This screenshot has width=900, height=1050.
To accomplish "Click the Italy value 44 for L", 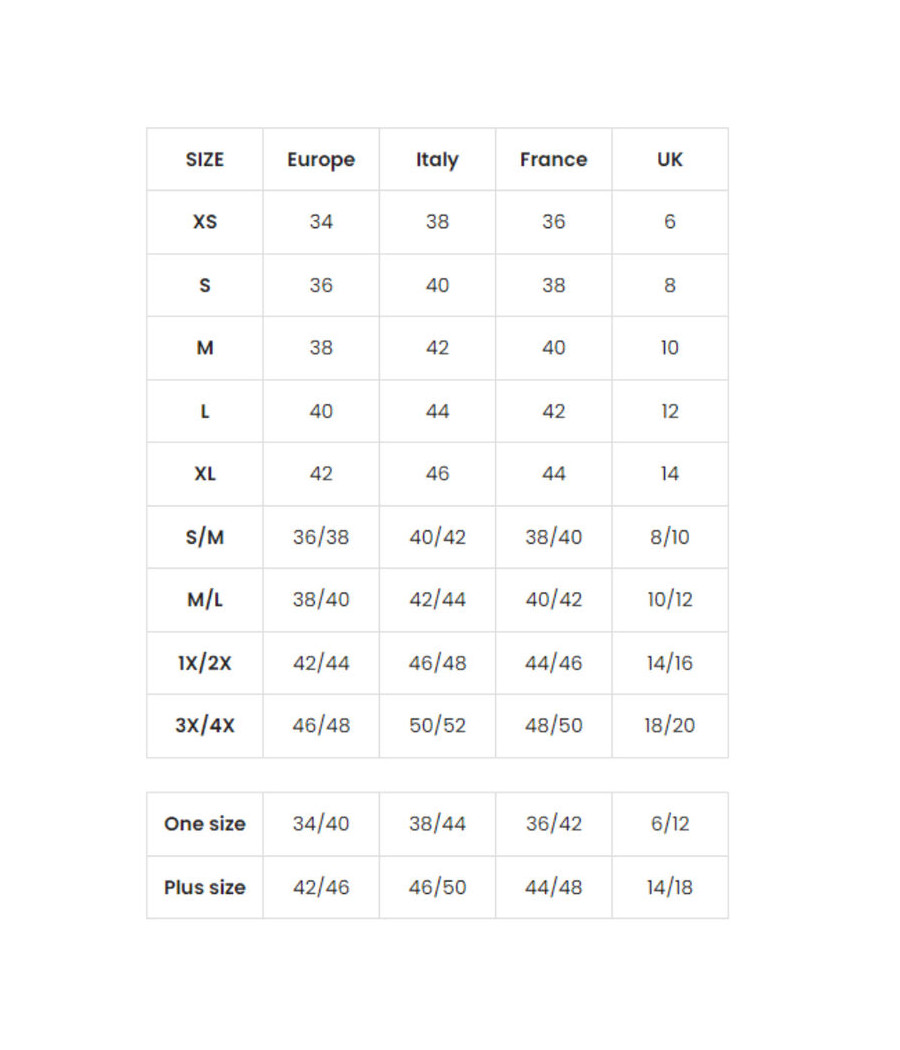I will pos(437,411).
